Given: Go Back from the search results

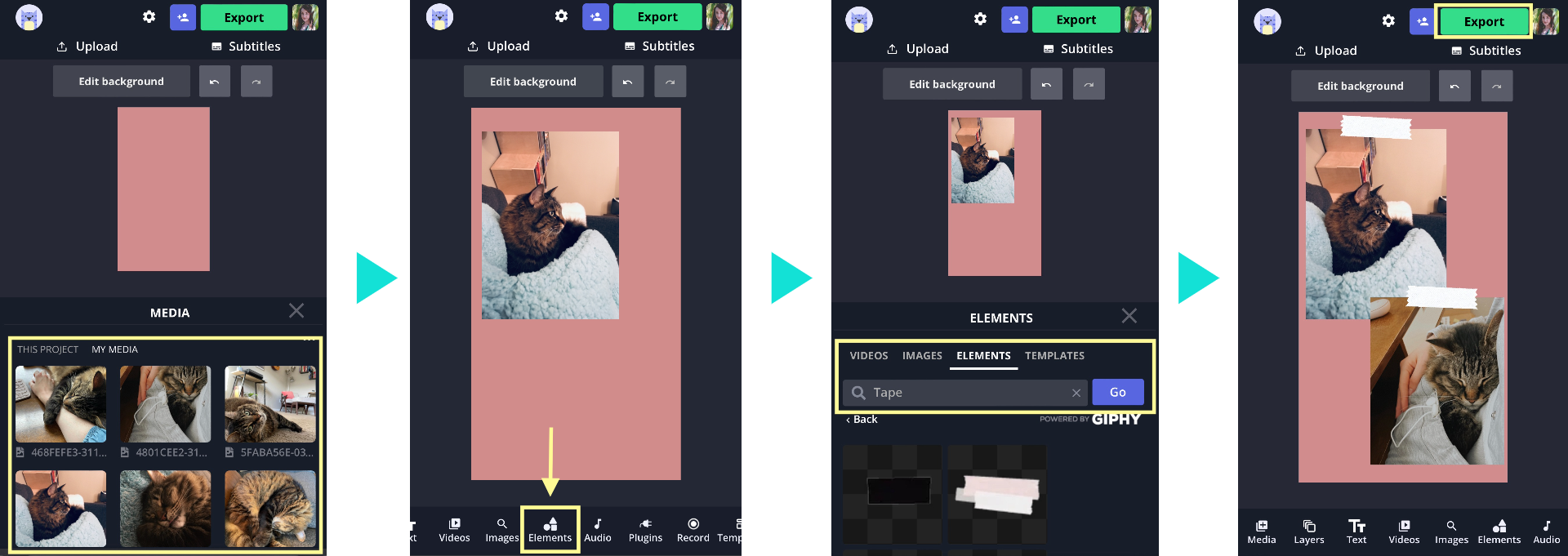Looking at the screenshot, I should 862,420.
